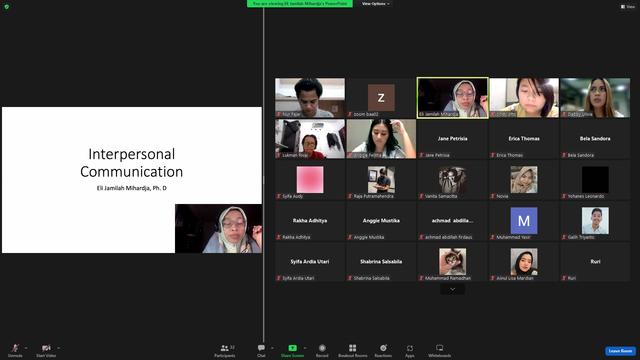The width and height of the screenshot is (640, 360).
Task: Open the Reactions menu
Action: pyautogui.click(x=383, y=350)
